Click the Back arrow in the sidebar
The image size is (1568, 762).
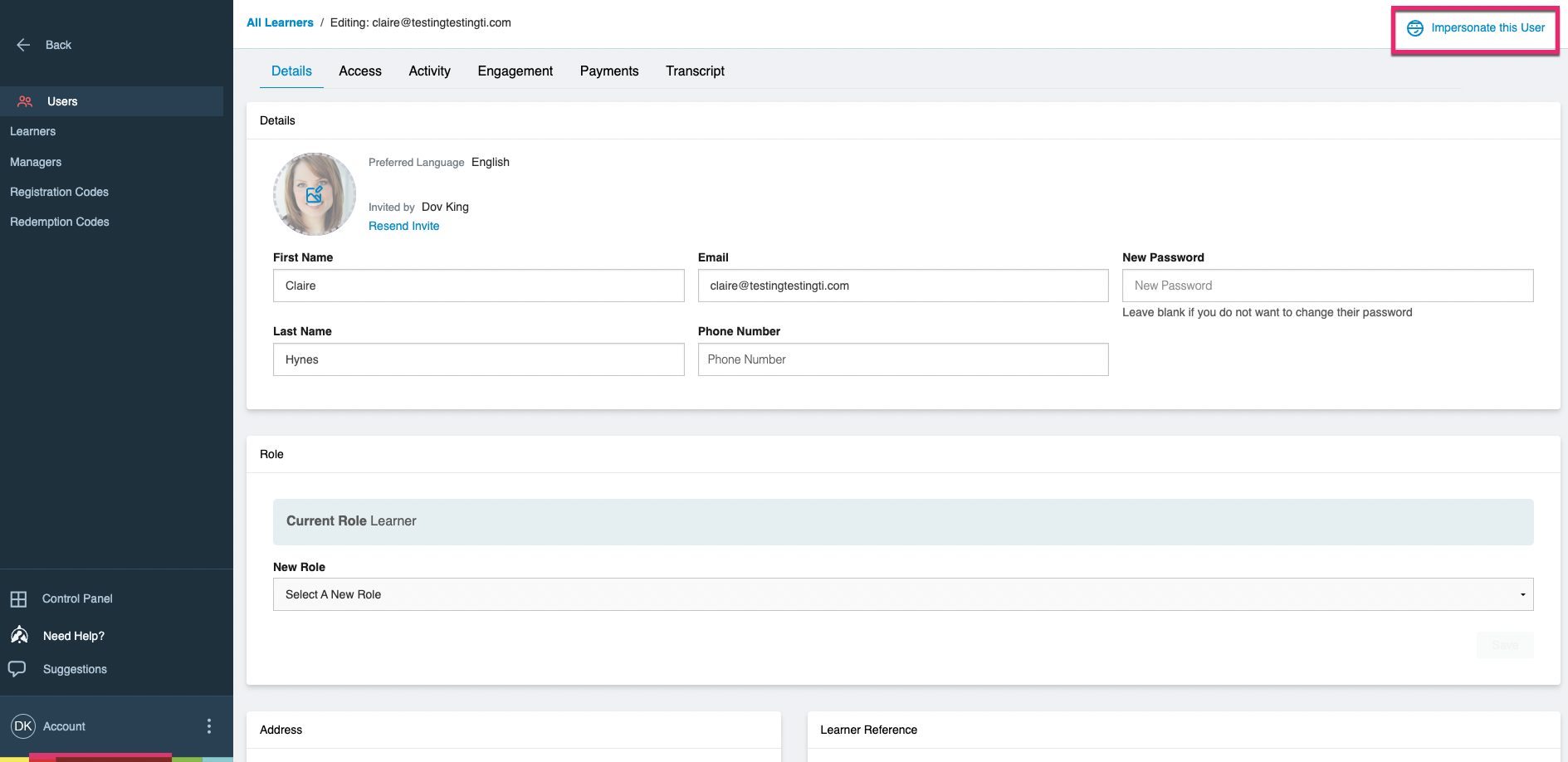[x=23, y=44]
